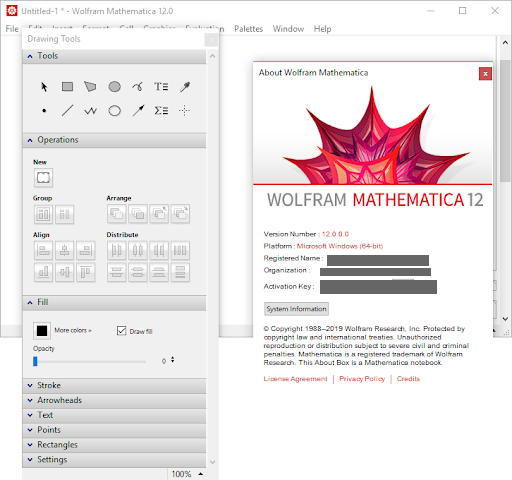Click the third Align icon, bottom row

(86, 272)
